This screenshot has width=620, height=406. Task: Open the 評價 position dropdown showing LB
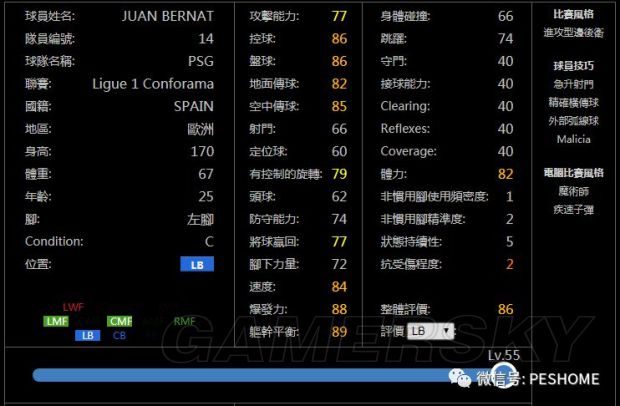(x=430, y=330)
